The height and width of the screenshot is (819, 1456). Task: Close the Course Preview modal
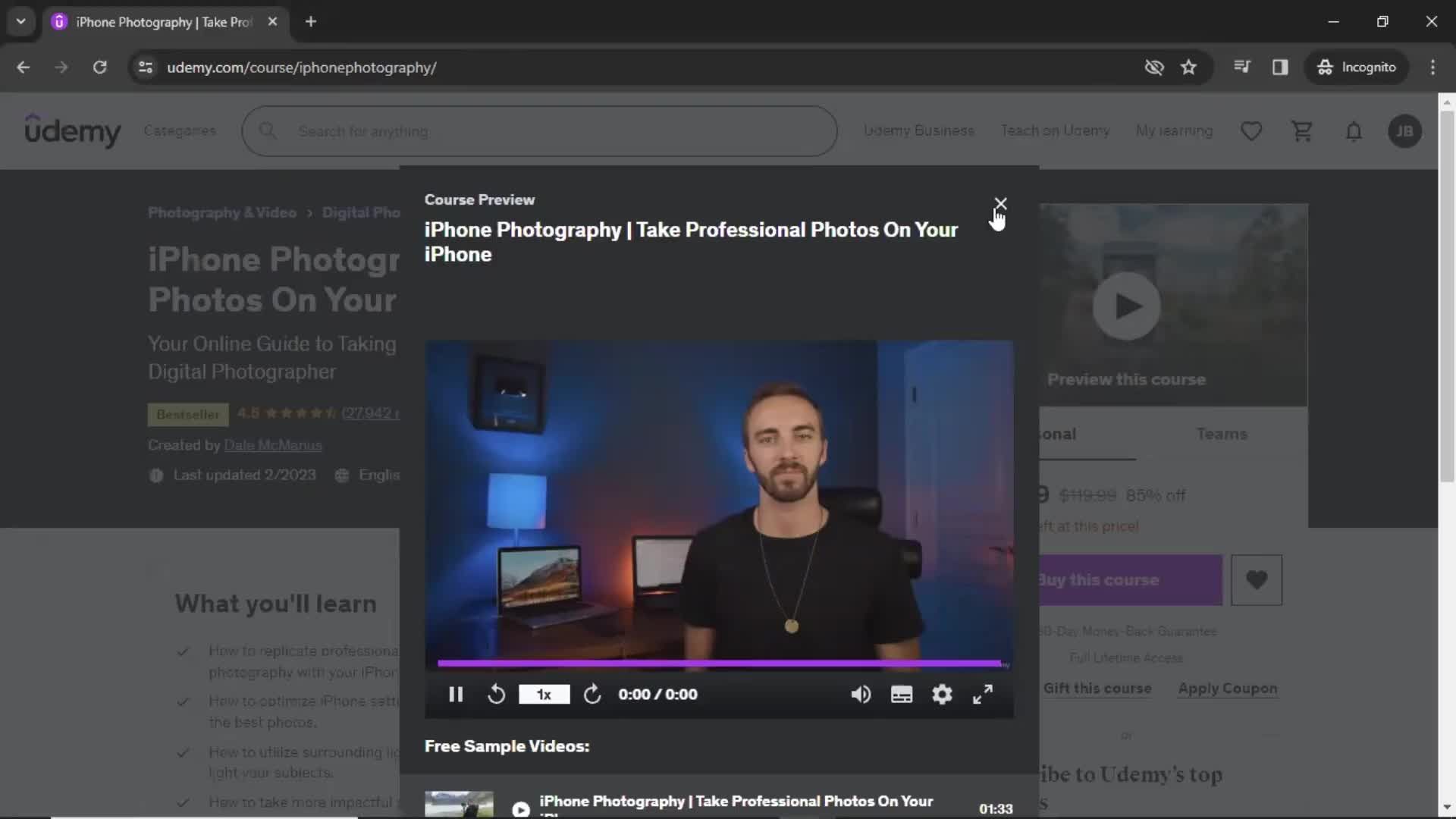(1000, 203)
